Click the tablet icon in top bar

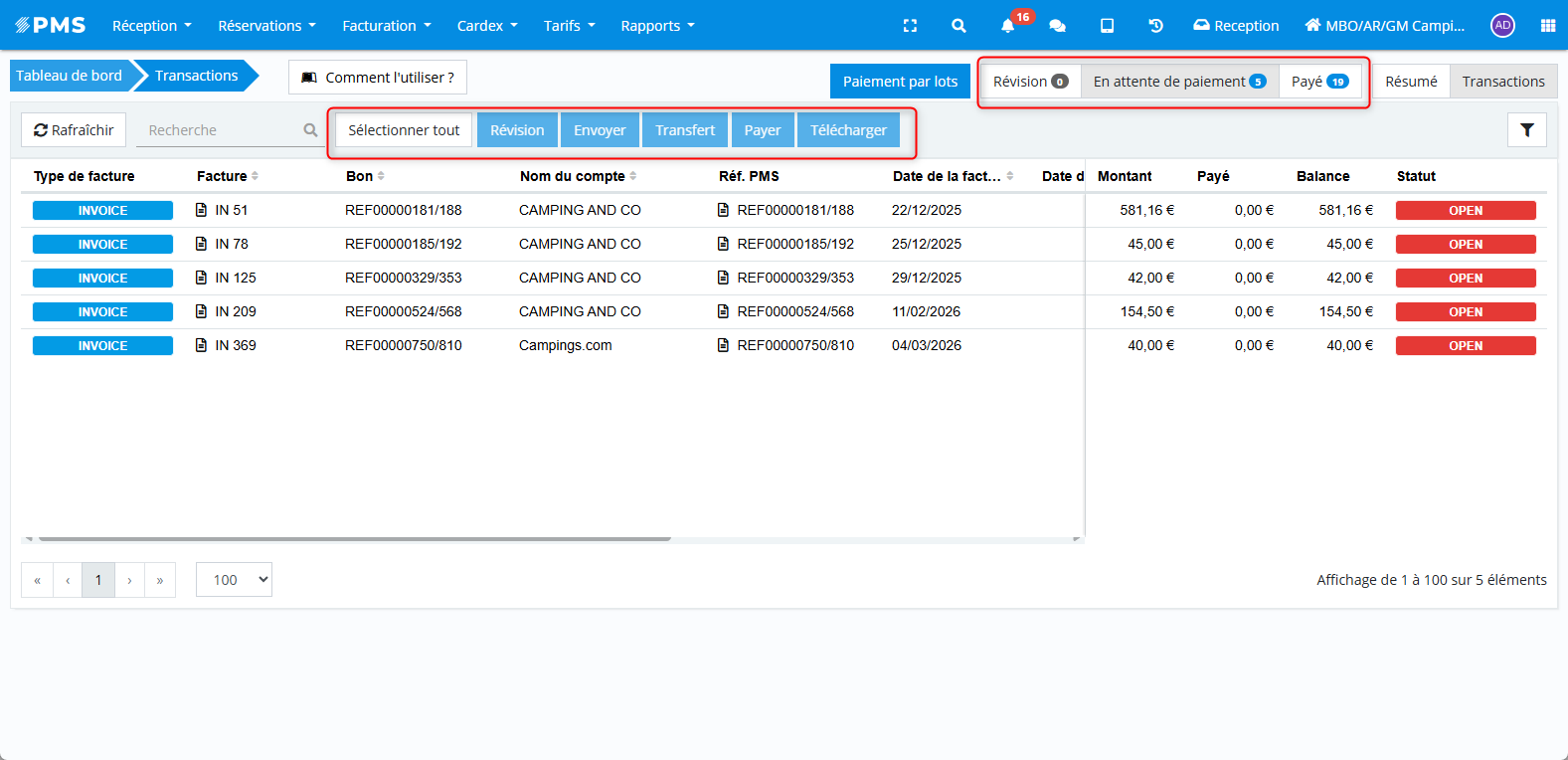(1107, 26)
